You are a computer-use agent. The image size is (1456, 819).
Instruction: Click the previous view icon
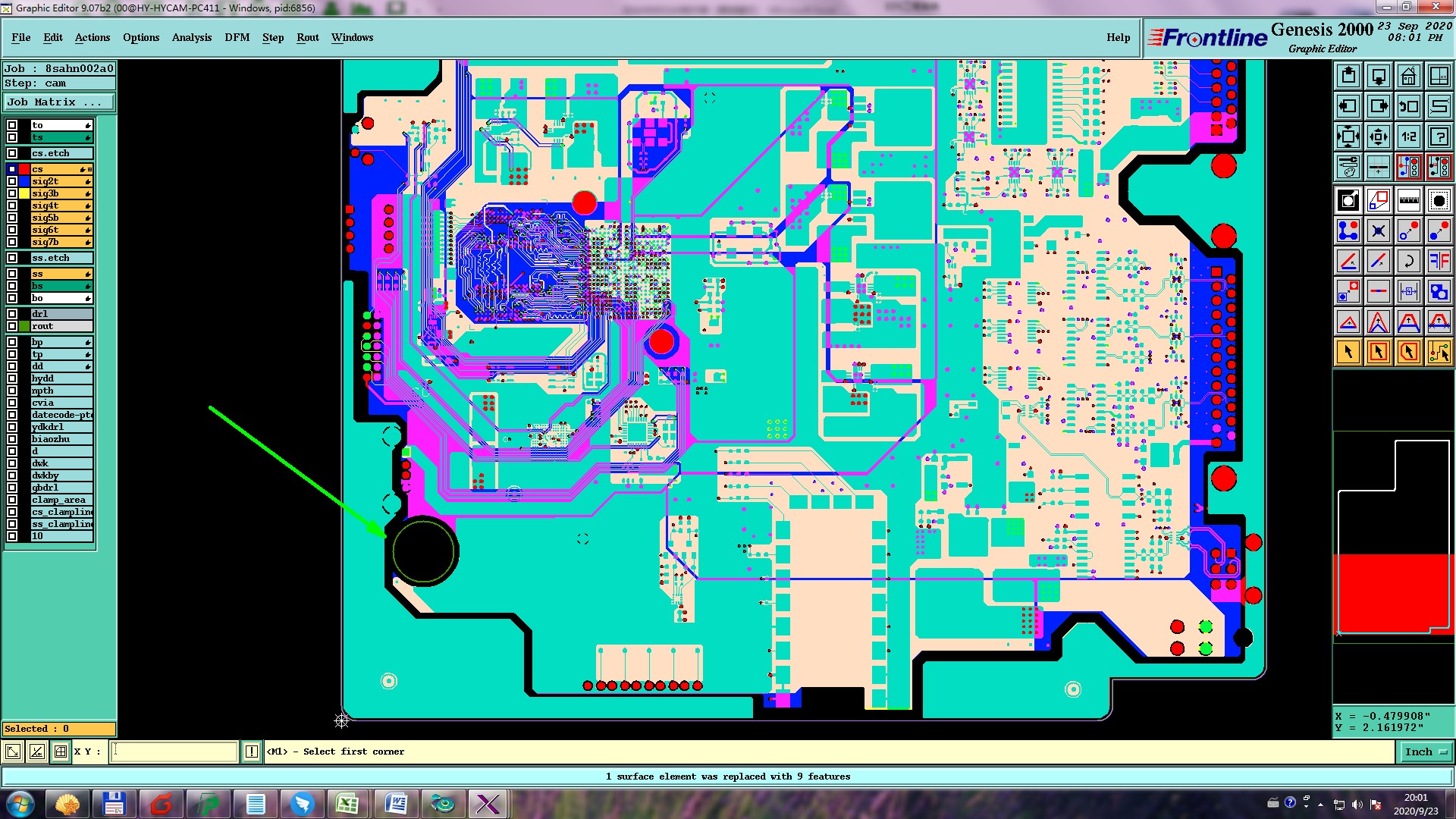click(x=1409, y=106)
